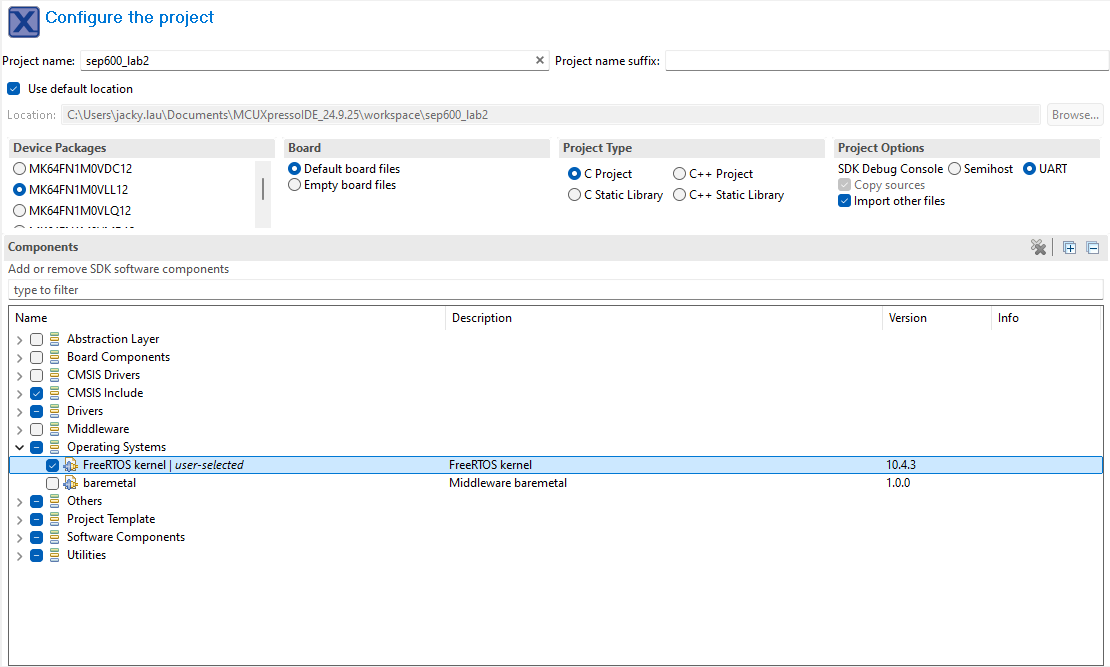Toggle the Use default location checkbox
Viewport: 1110px width, 667px height.
[14, 89]
